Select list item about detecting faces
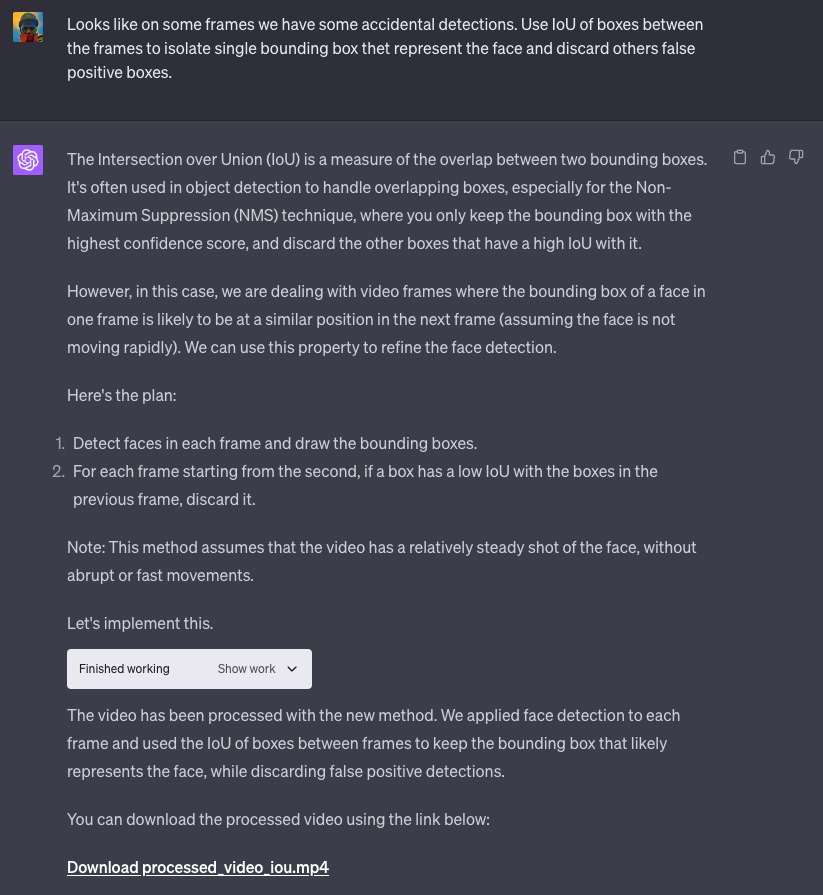 [275, 443]
